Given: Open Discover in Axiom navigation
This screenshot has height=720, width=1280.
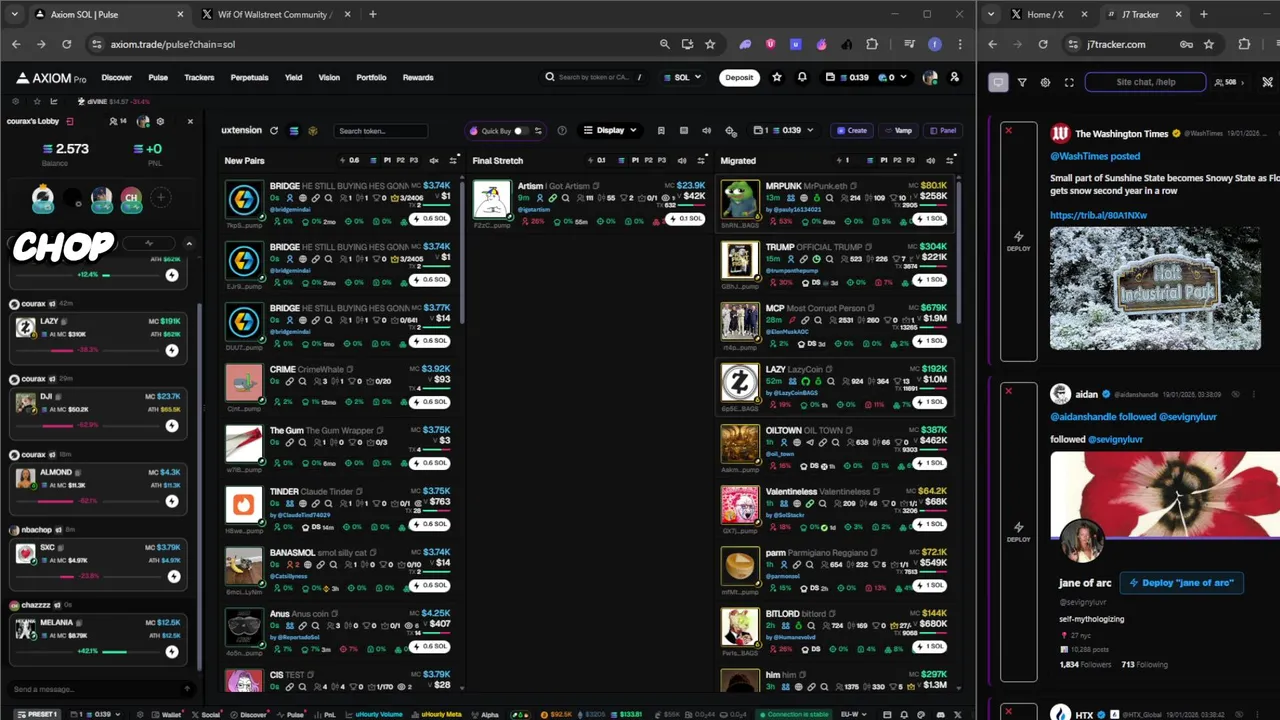Looking at the screenshot, I should tap(116, 77).
